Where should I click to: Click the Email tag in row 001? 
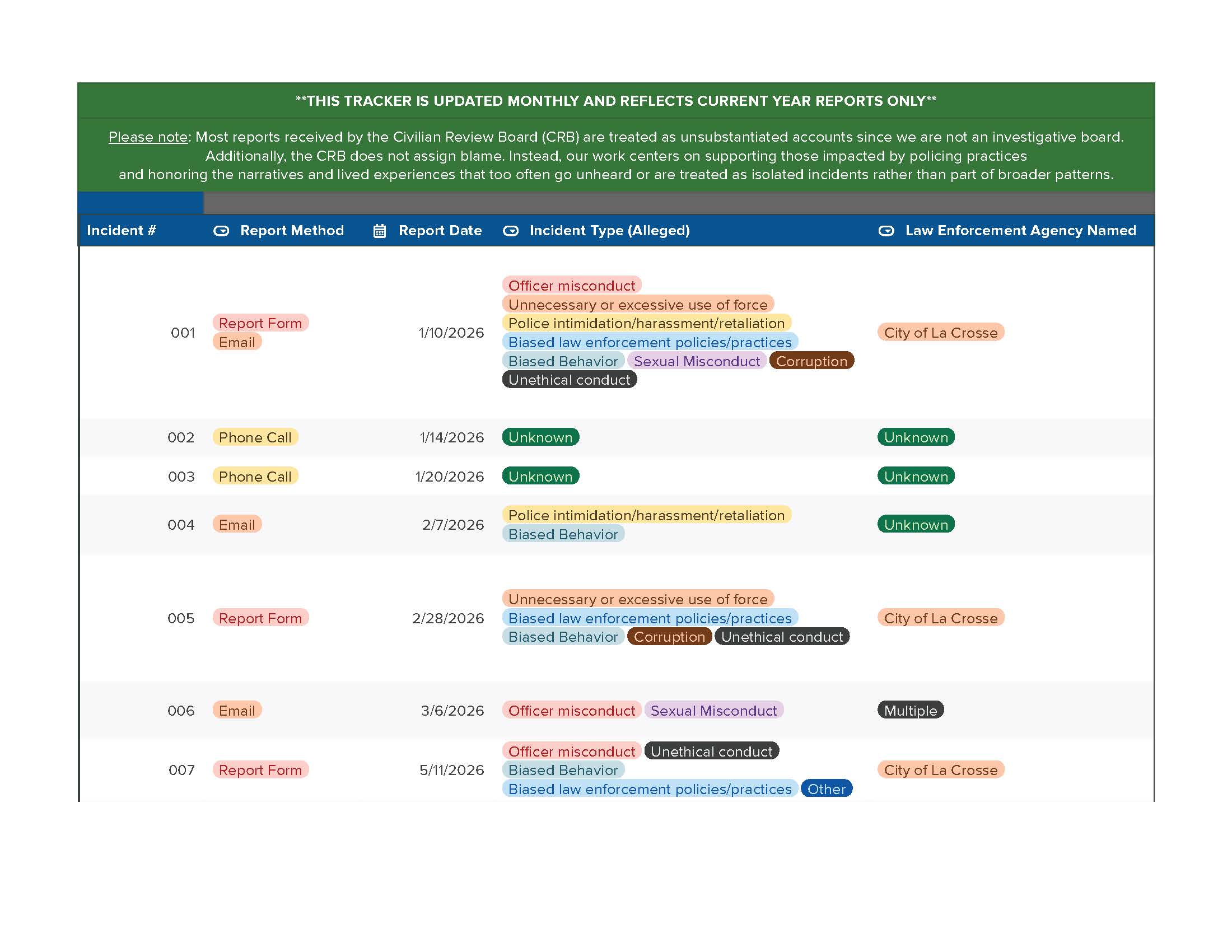tap(237, 342)
